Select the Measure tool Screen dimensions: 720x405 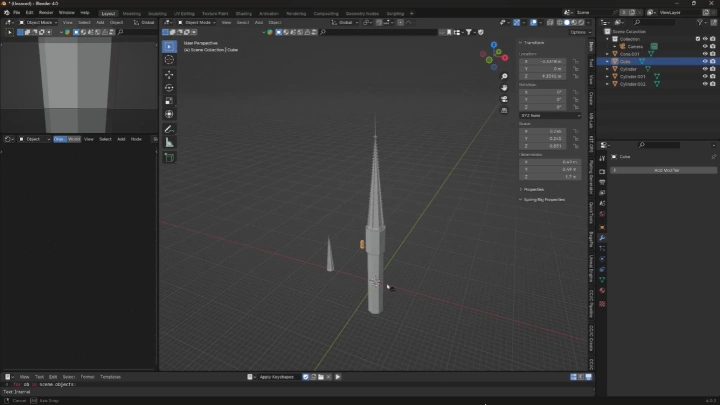[x=169, y=143]
